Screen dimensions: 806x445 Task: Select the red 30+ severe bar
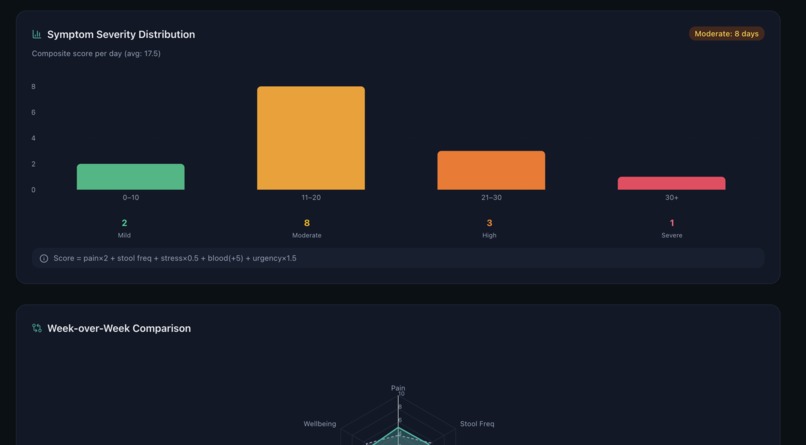tap(671, 183)
